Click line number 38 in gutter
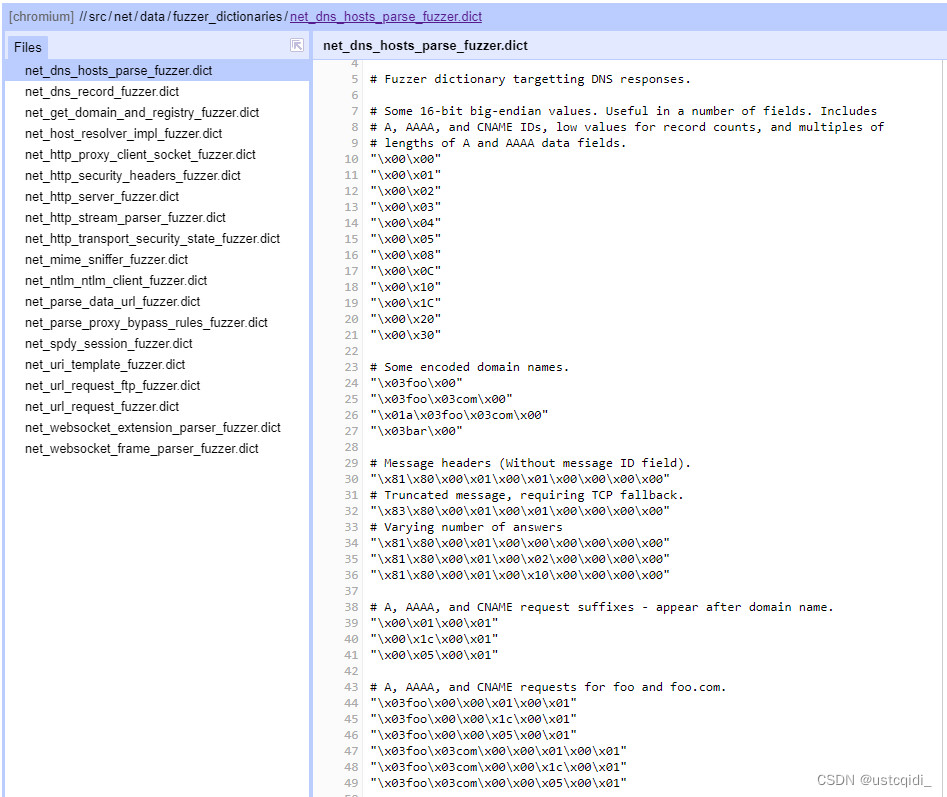Image resolution: width=947 pixels, height=797 pixels. [352, 607]
